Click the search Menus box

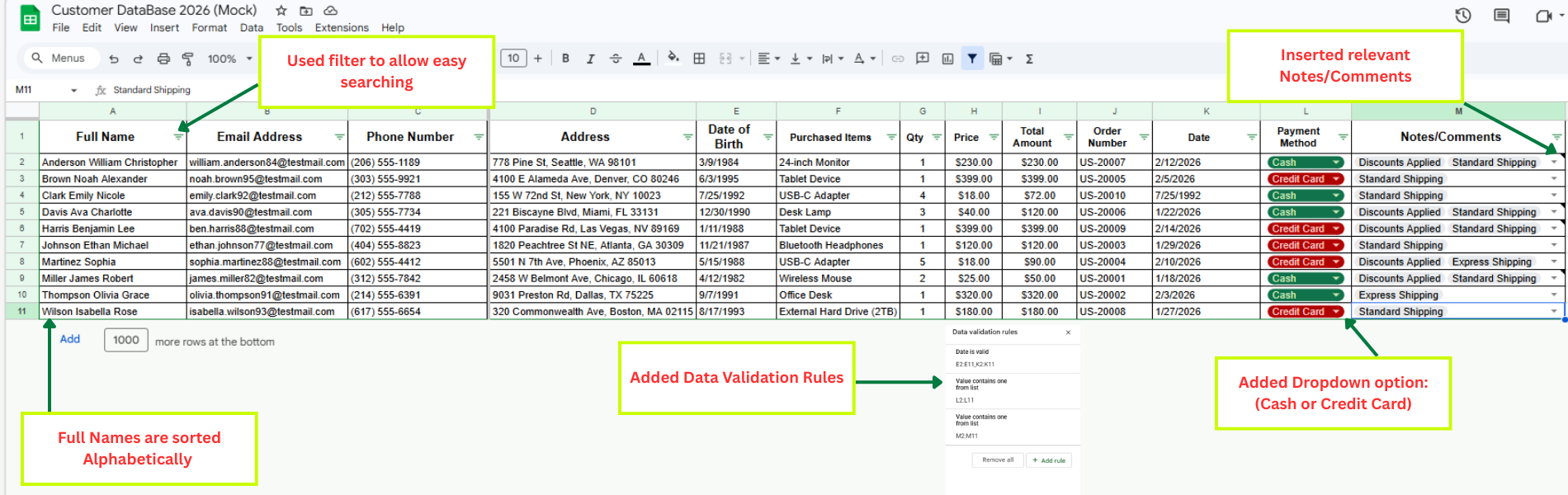click(x=58, y=59)
